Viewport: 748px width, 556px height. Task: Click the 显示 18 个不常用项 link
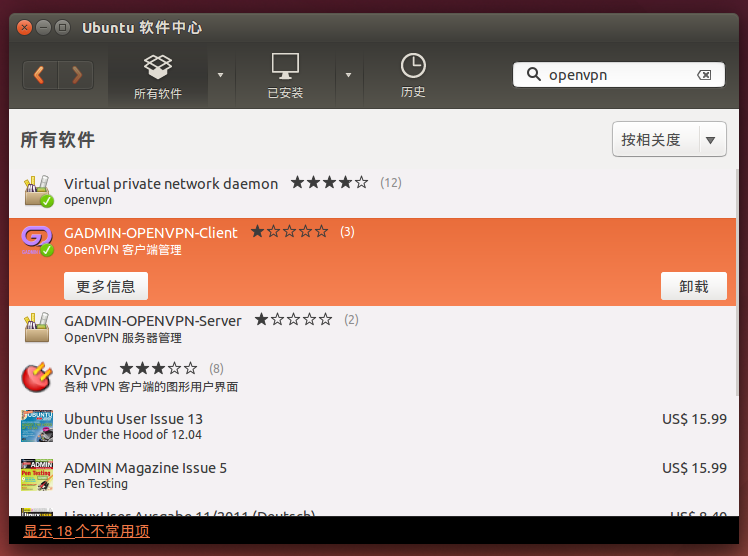[x=86, y=532]
